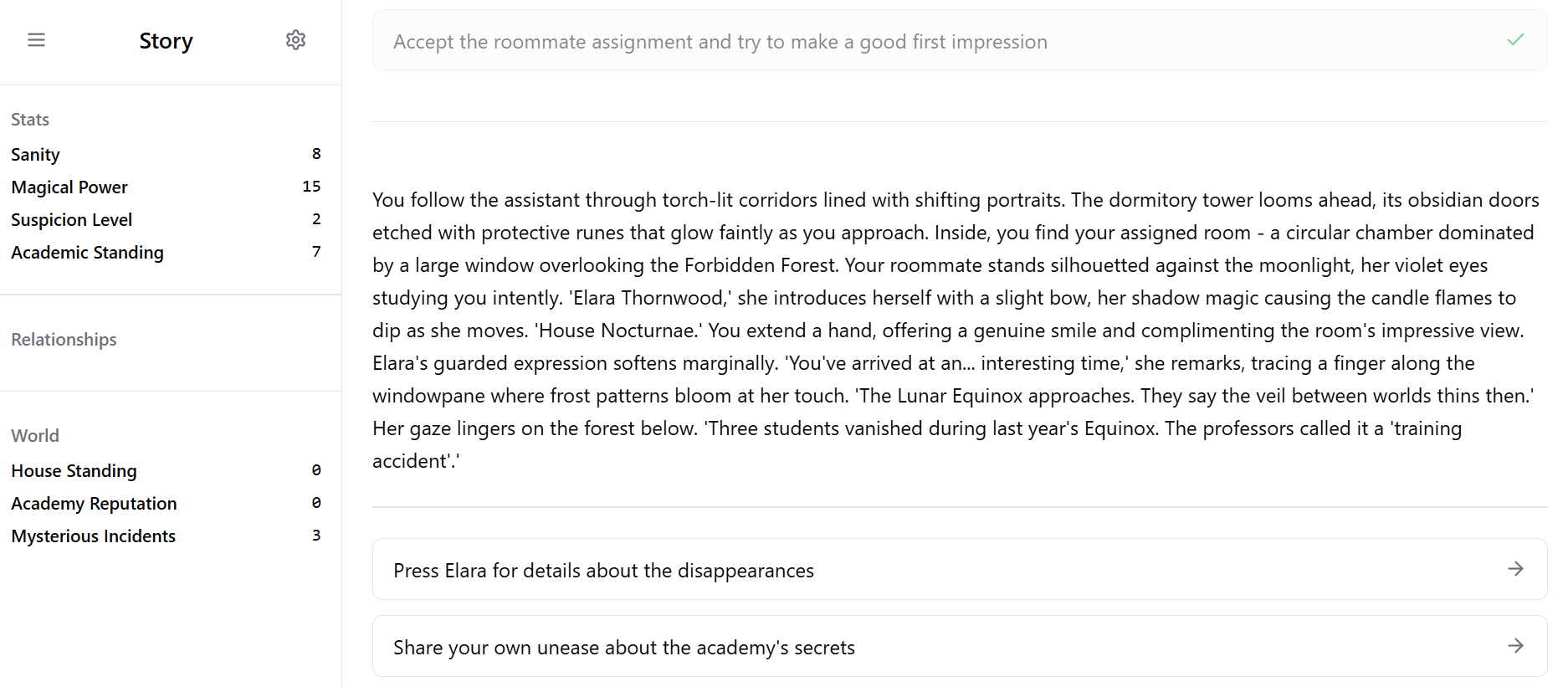
Task: Click the green checkmark on accepted choice
Action: coord(1515,39)
